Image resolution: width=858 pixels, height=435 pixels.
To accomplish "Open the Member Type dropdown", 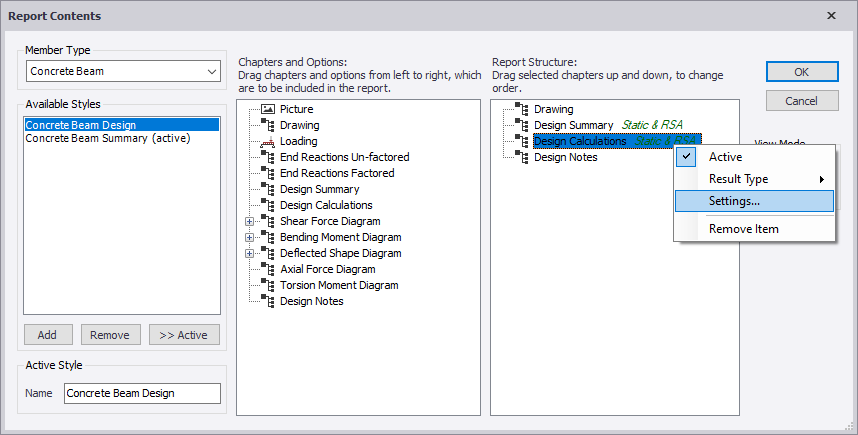I will [x=211, y=72].
